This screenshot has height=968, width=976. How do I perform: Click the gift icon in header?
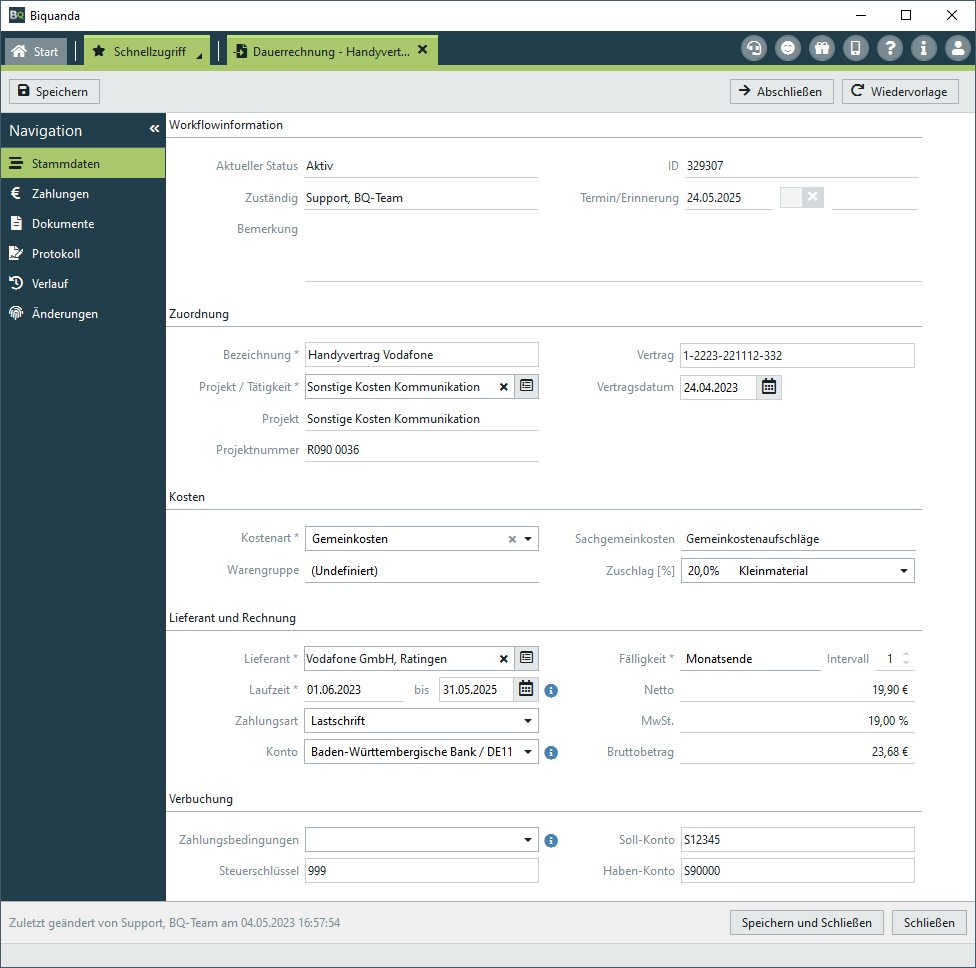[x=821, y=48]
